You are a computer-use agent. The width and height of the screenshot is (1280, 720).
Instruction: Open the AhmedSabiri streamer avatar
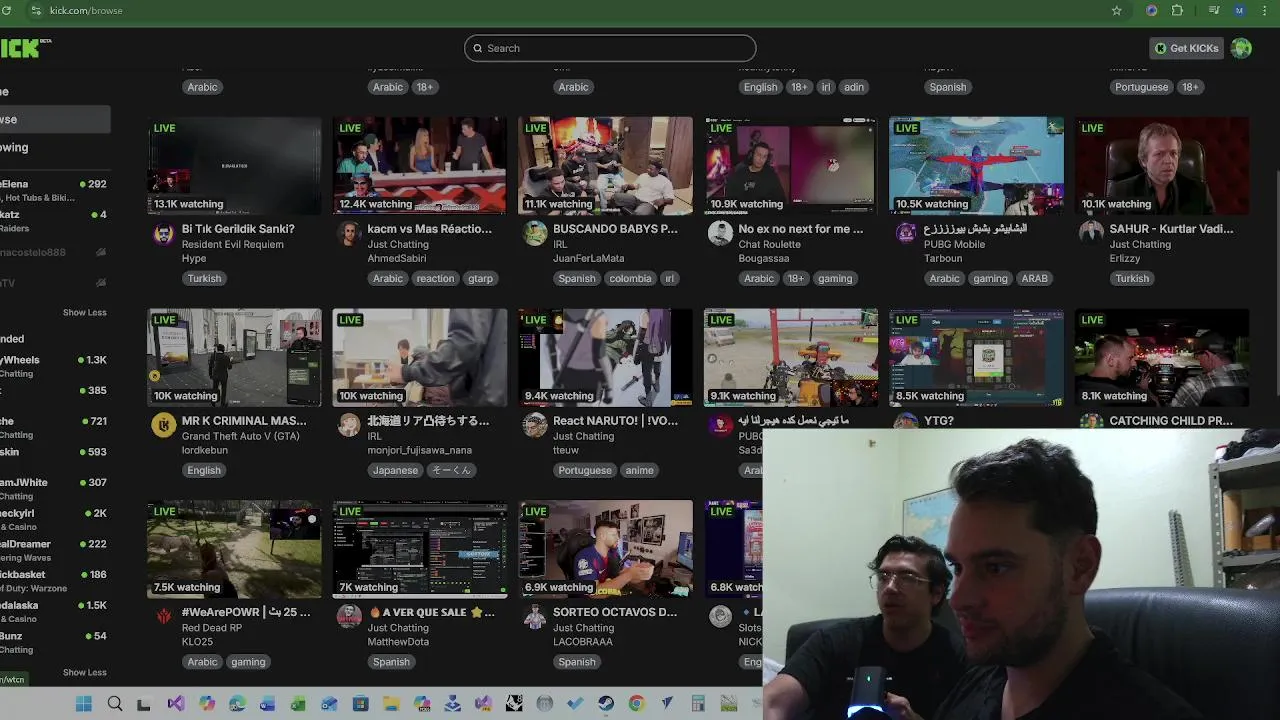tap(349, 233)
